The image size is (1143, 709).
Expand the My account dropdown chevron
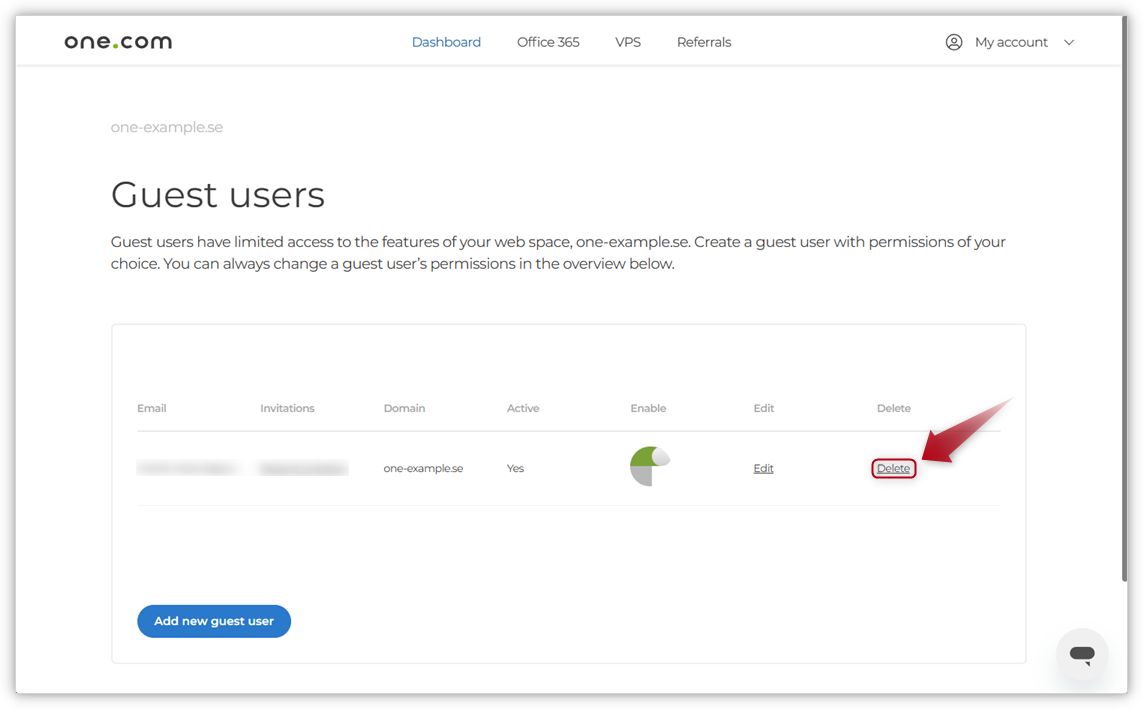point(1069,42)
